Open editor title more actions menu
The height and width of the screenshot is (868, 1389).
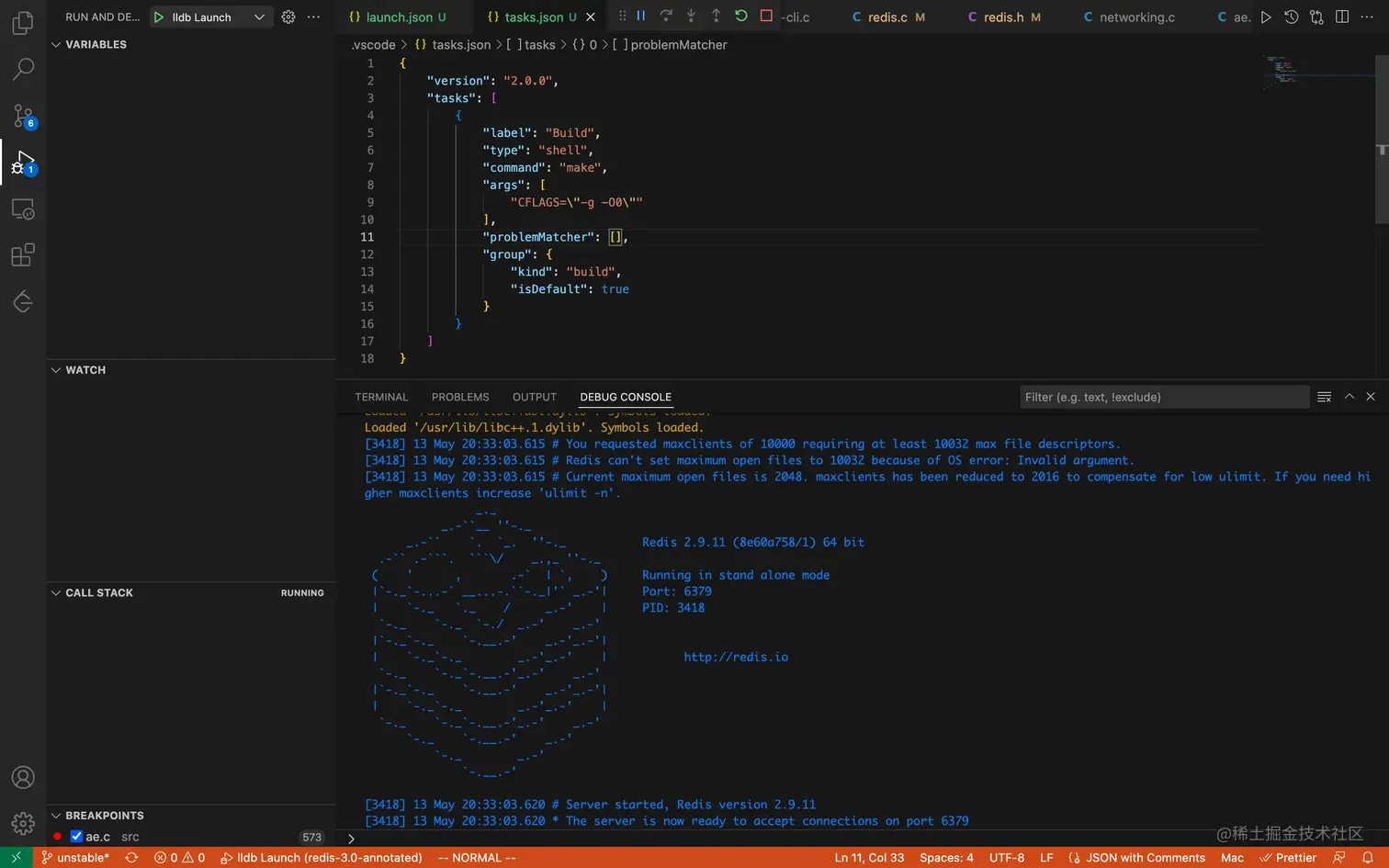point(1367,17)
